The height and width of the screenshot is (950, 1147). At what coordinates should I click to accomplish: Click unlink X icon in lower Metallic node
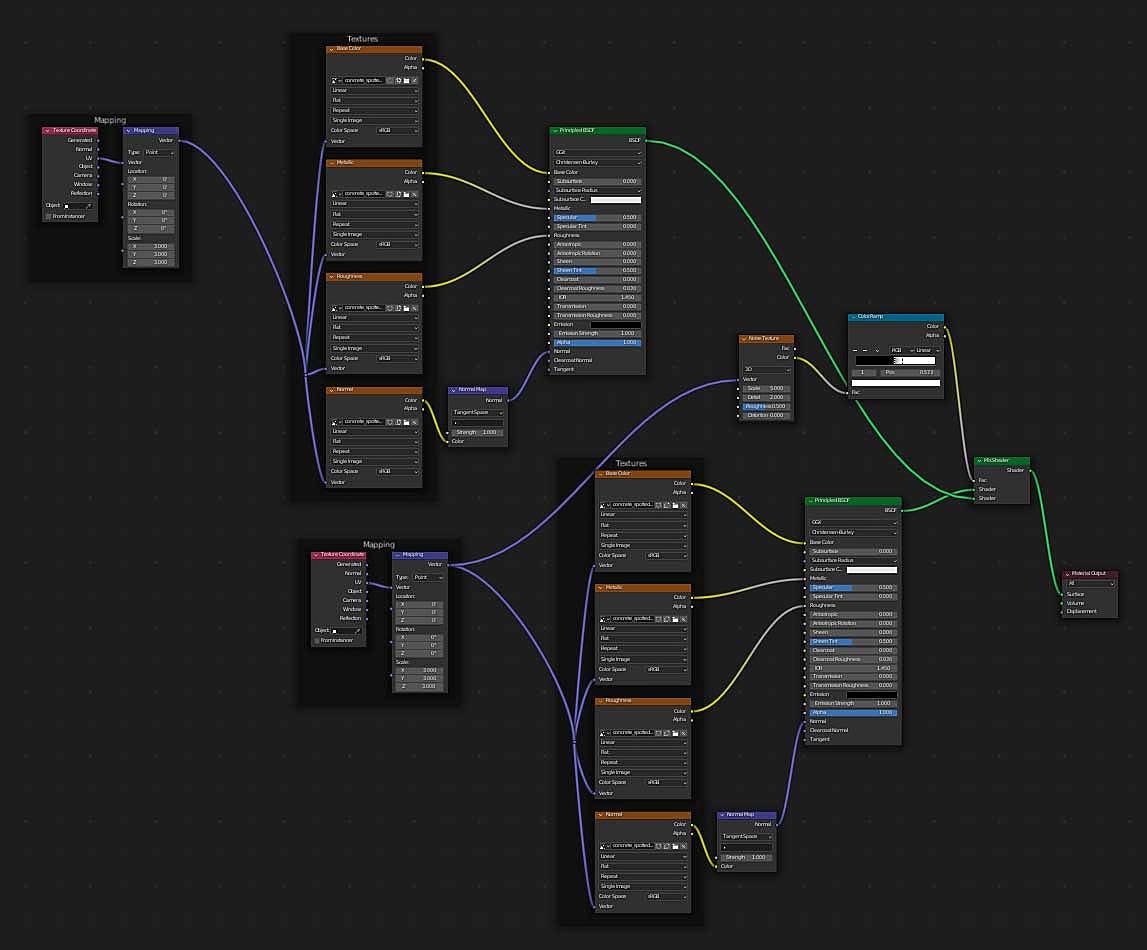coord(684,619)
